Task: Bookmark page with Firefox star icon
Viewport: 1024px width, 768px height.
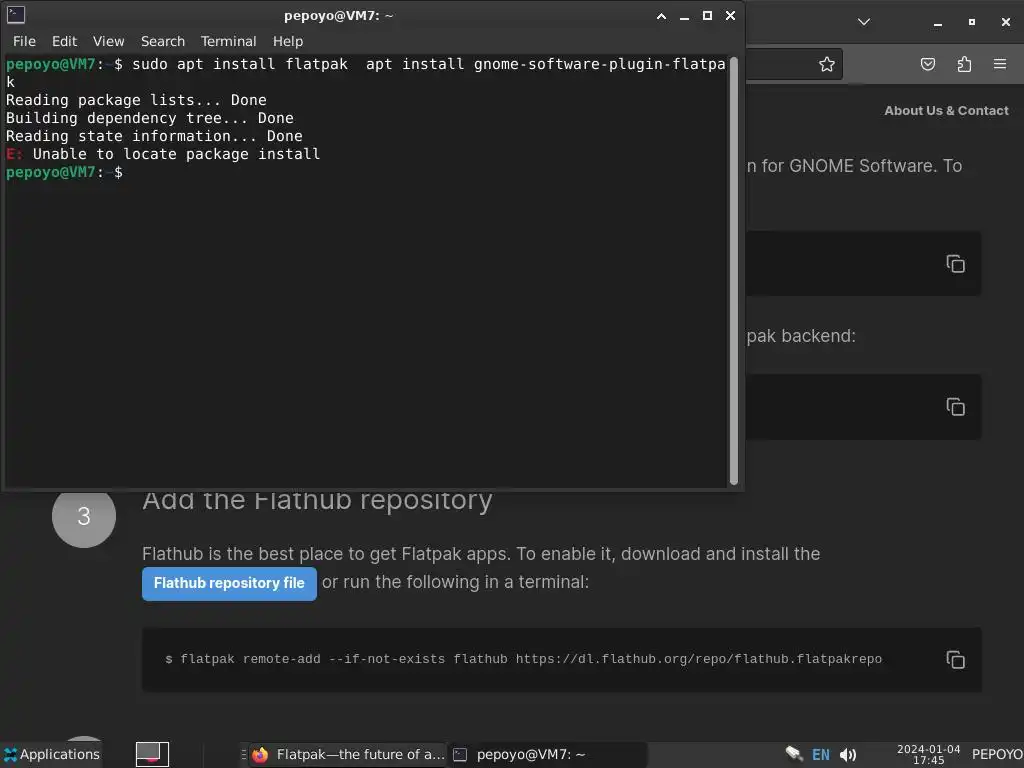Action: coord(827,64)
